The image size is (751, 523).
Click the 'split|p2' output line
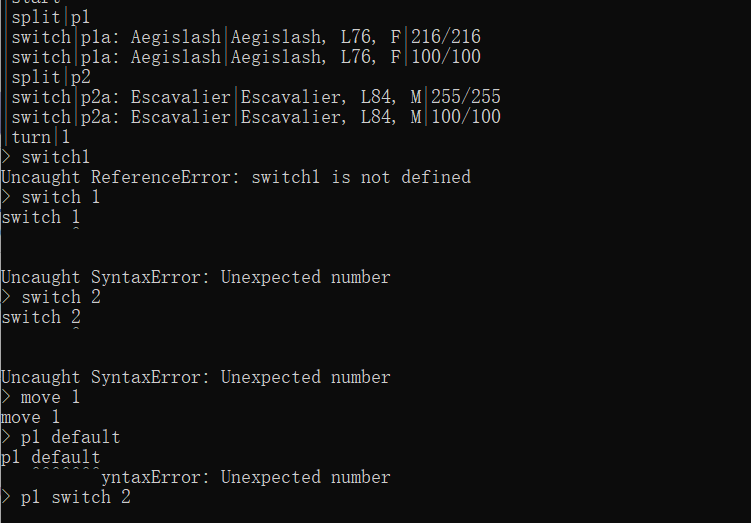(51, 77)
